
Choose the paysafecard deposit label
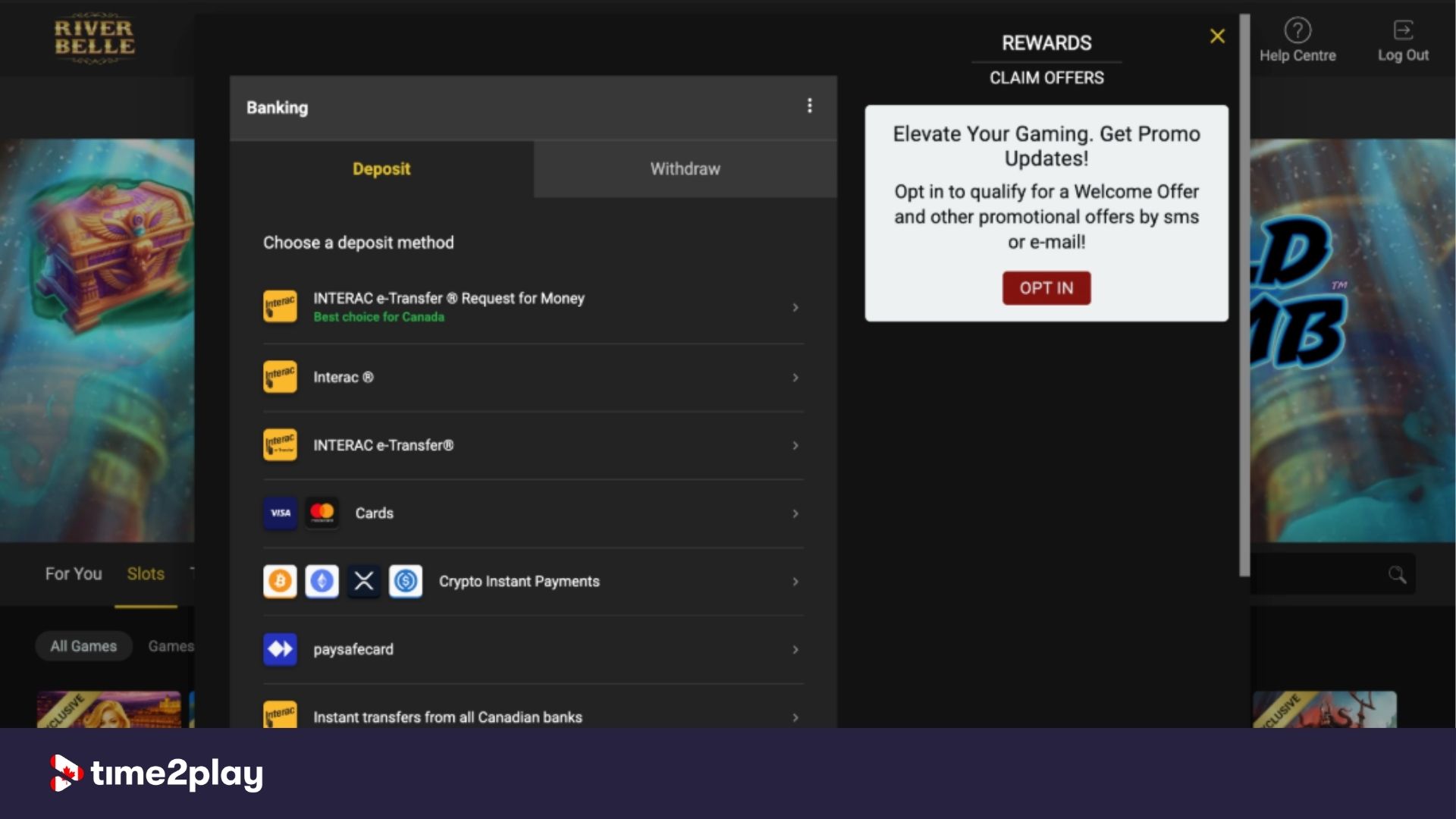[353, 650]
